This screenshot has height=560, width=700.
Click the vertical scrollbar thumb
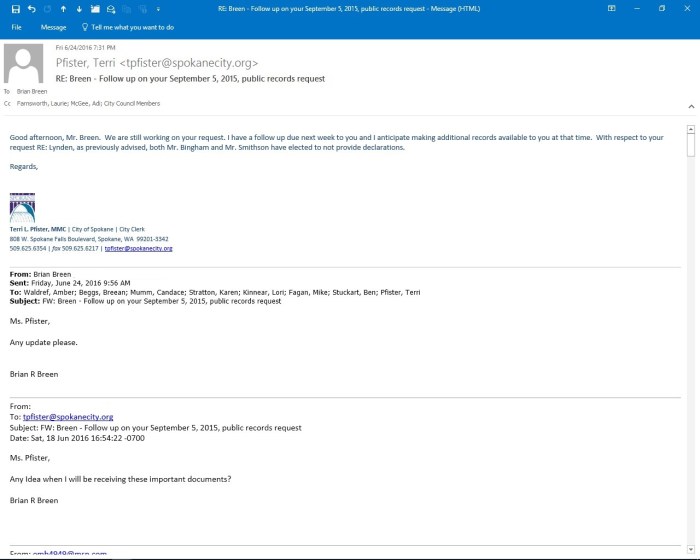tap(690, 146)
